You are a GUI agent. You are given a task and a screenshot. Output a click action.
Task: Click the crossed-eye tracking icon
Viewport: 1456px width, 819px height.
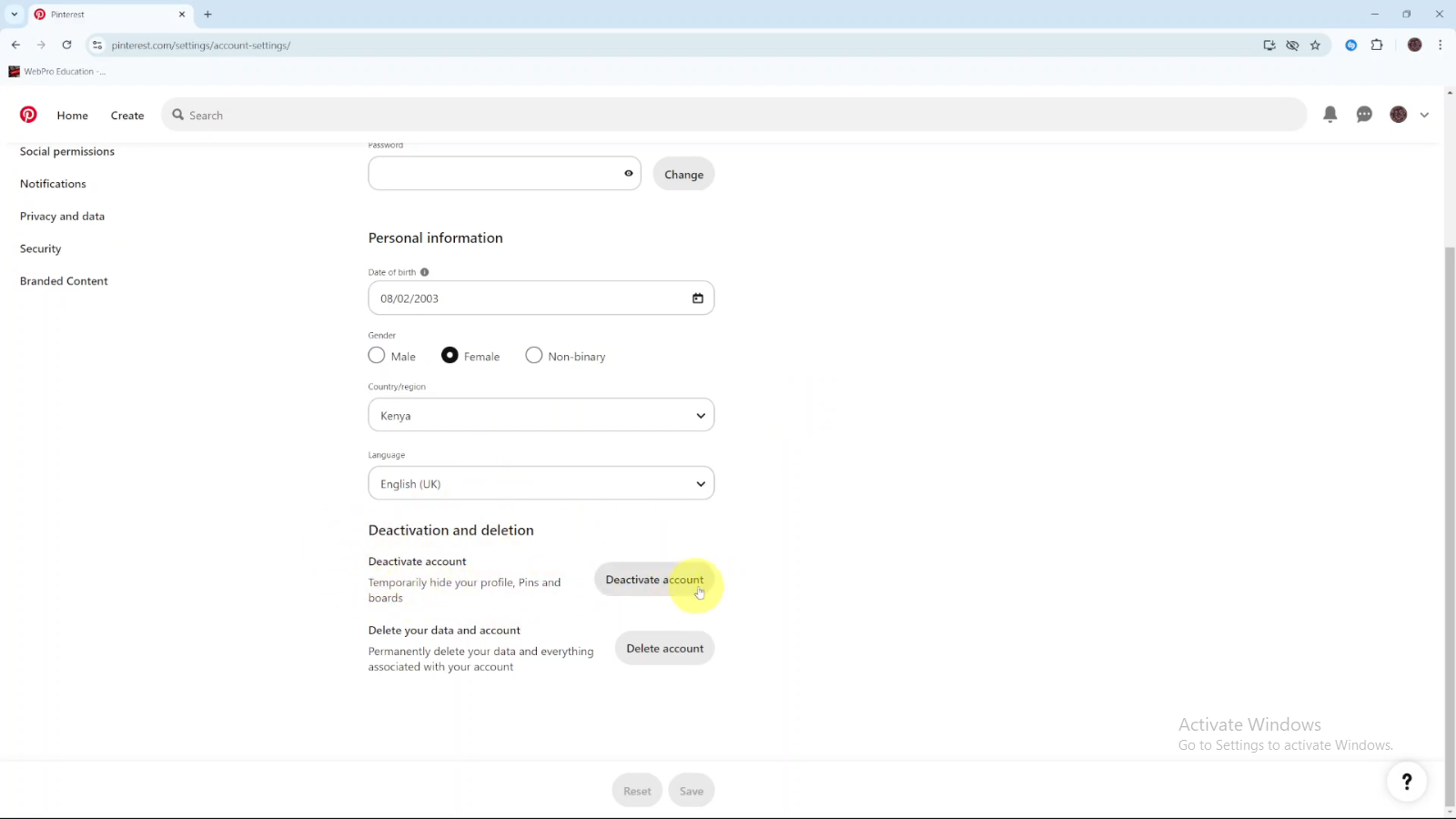pos(1292,45)
